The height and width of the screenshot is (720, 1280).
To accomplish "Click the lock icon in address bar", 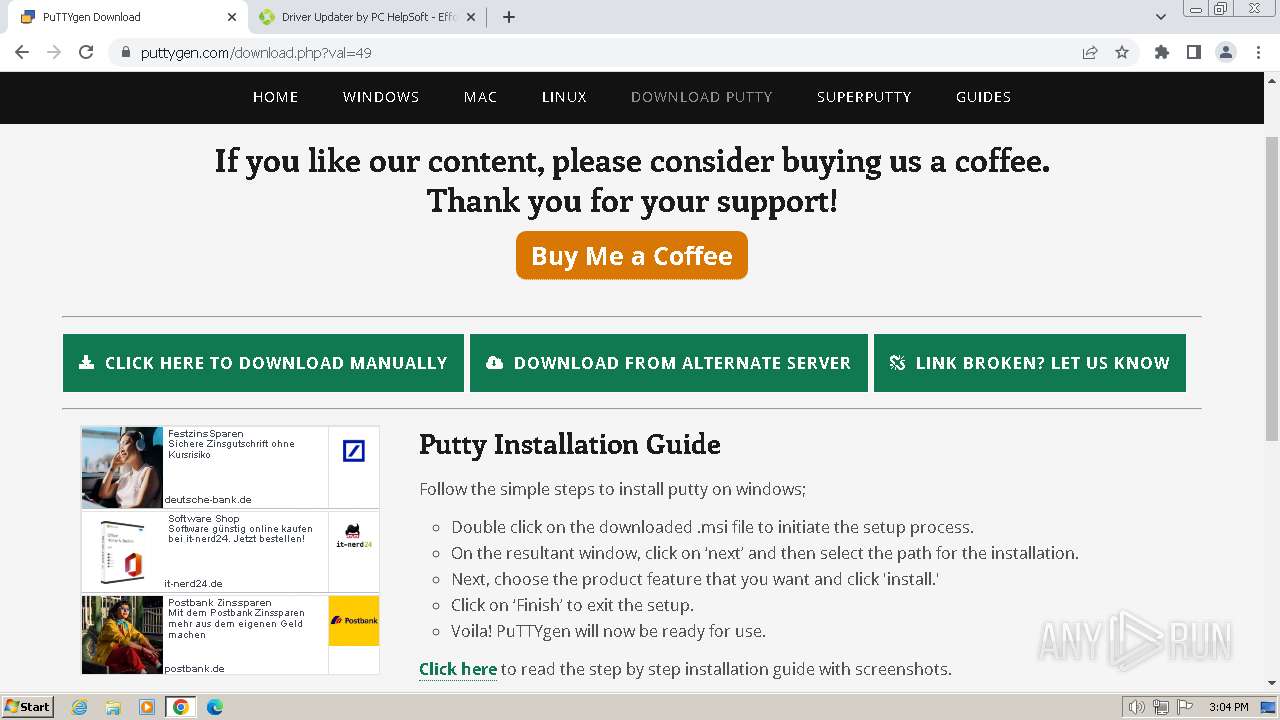I will 126,53.
